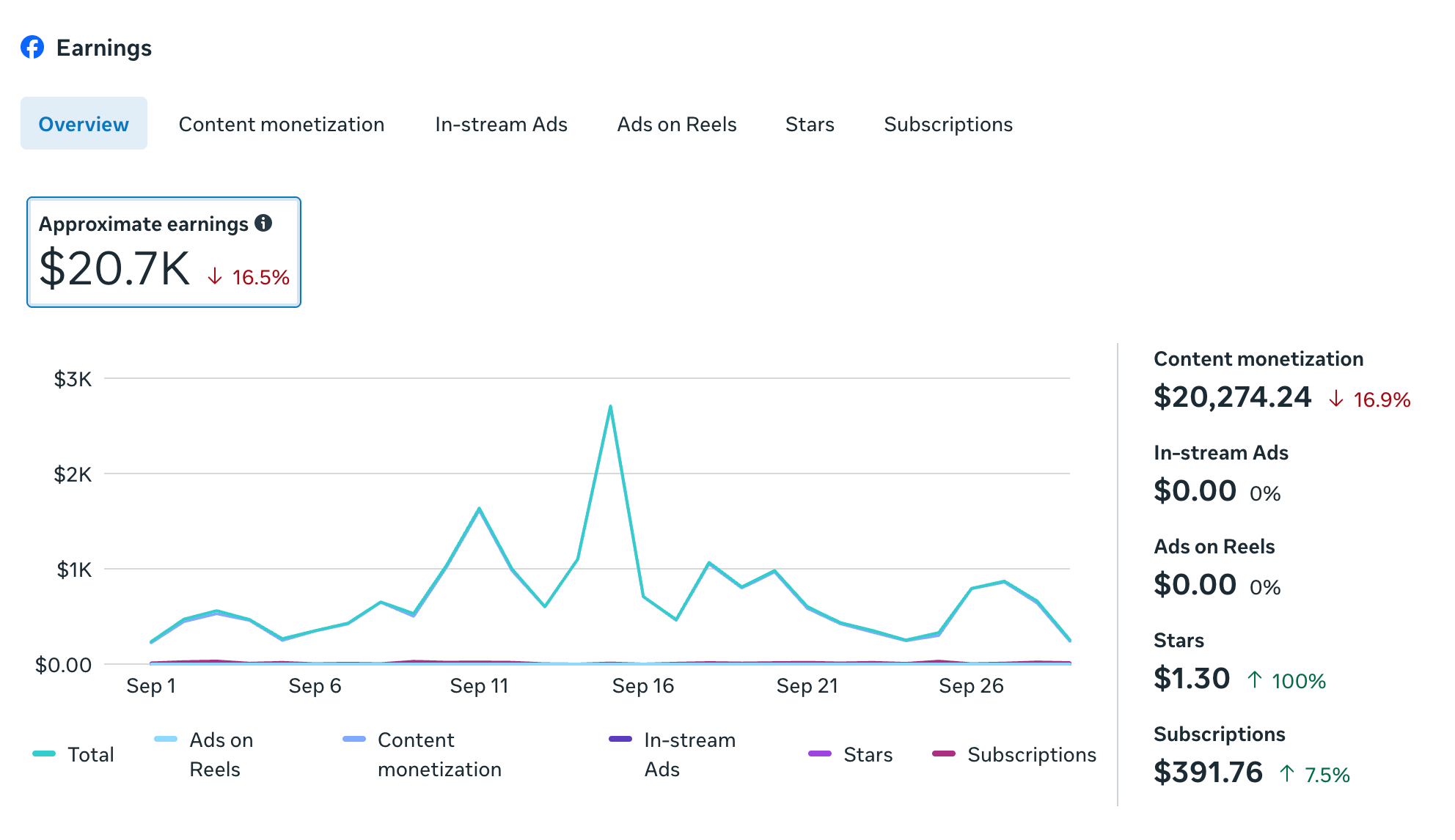This screenshot has height=840, width=1455.
Task: Select the Overview tab
Action: (x=84, y=124)
